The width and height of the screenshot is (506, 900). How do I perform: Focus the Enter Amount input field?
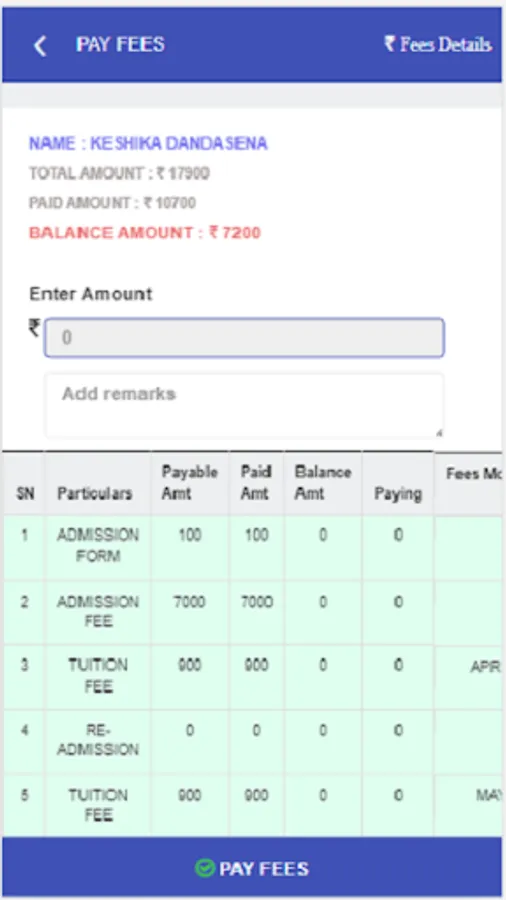[244, 338]
